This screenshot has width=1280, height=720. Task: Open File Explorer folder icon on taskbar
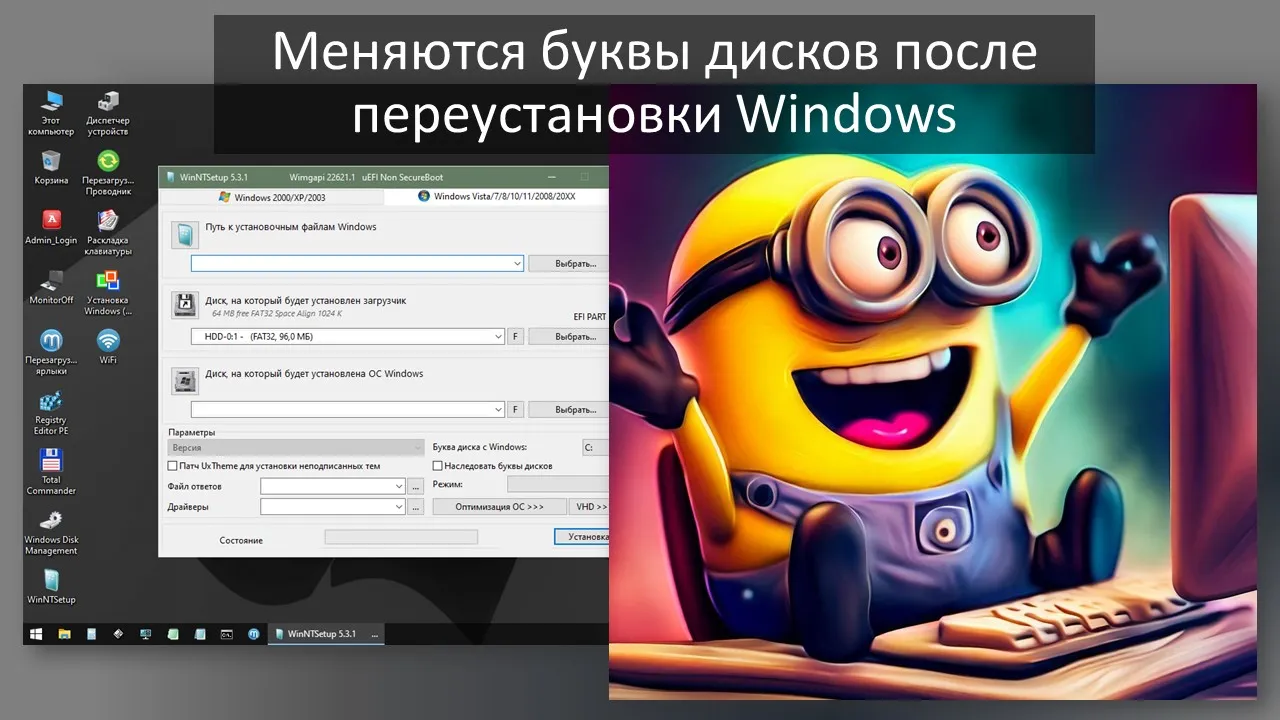(64, 634)
